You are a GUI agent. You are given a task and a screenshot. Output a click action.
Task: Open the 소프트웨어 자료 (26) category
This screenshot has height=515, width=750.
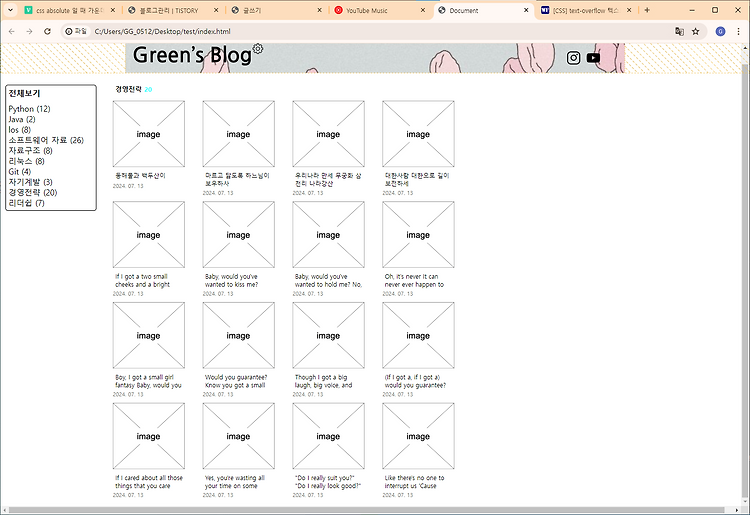tap(46, 140)
